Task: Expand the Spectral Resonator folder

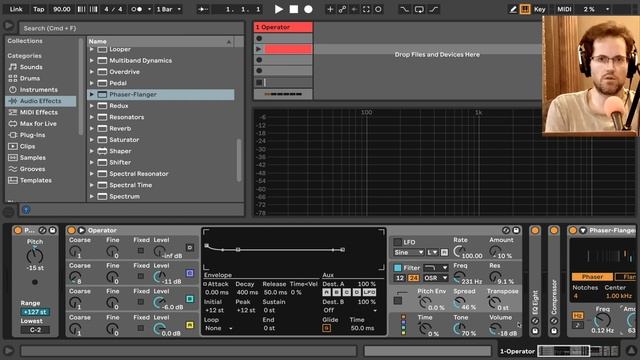Action: tap(92, 174)
